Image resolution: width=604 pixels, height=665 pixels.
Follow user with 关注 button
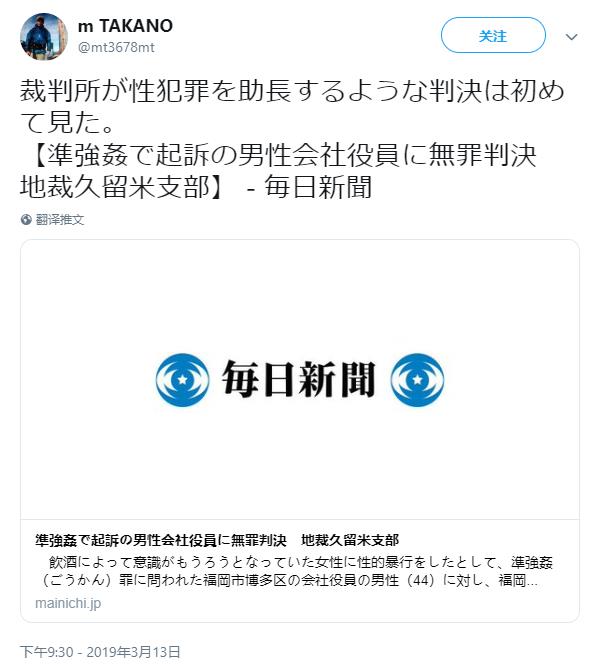(493, 35)
